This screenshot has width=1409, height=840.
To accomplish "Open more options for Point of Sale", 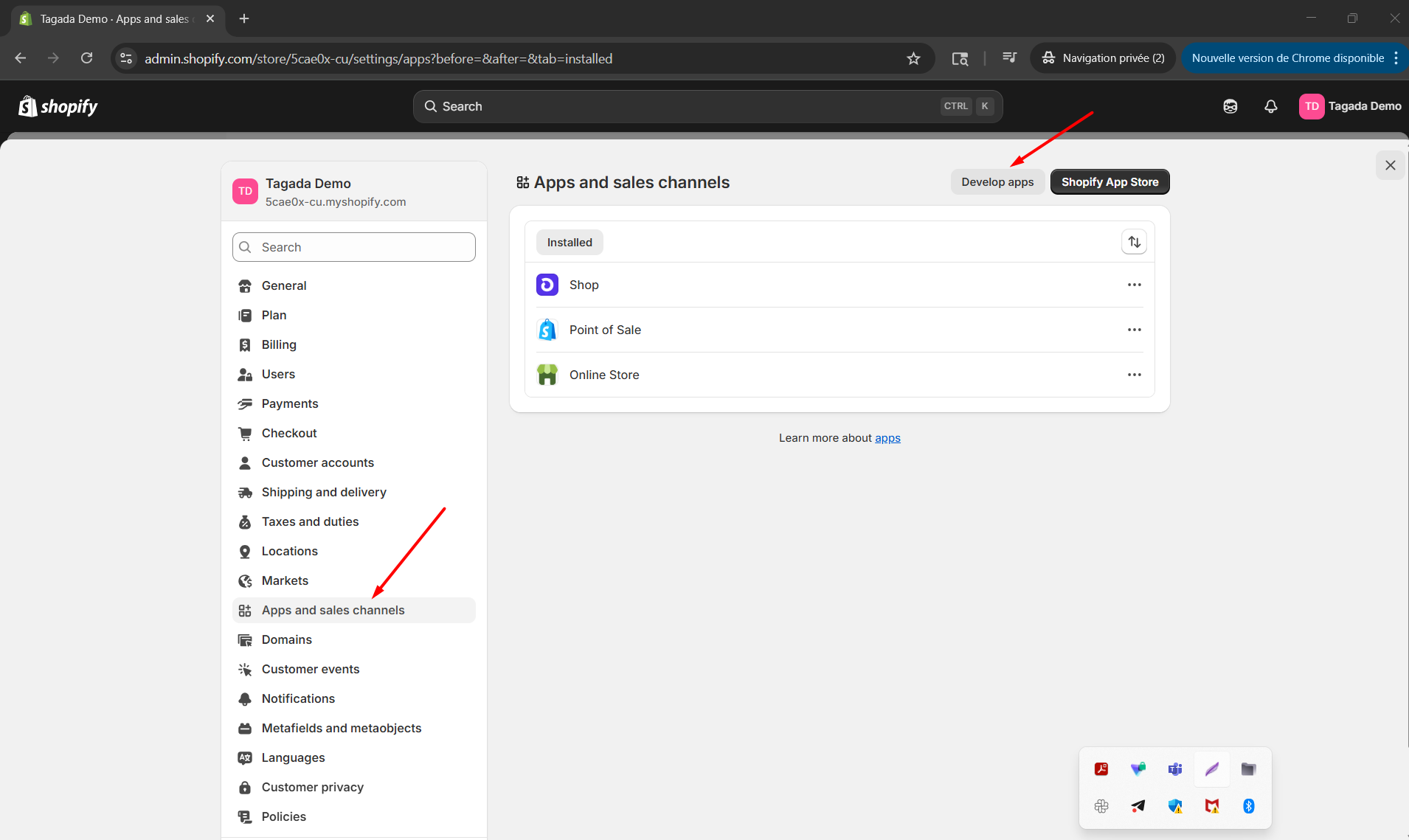I will click(1135, 330).
